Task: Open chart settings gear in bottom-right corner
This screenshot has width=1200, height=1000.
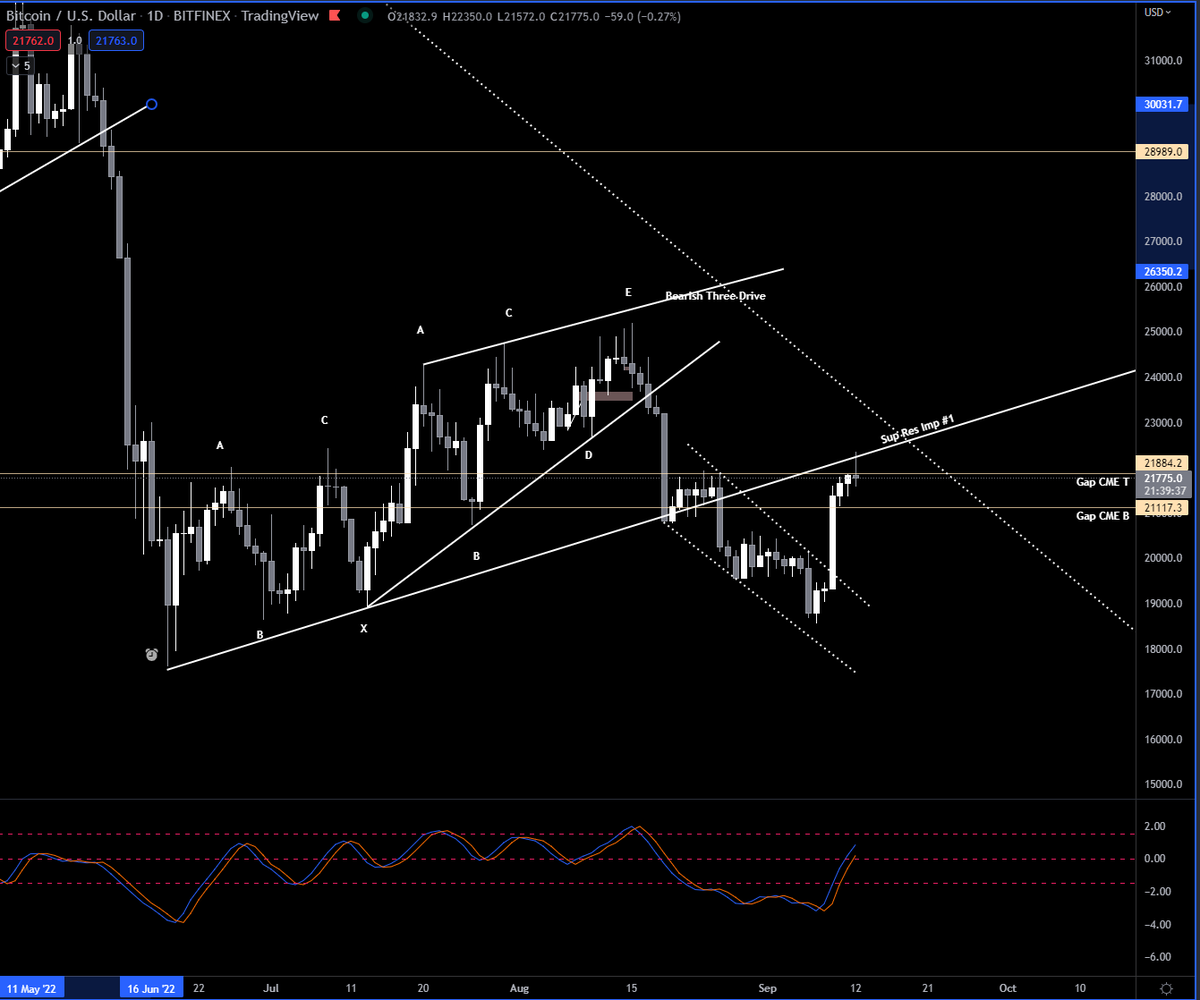Action: point(1166,987)
